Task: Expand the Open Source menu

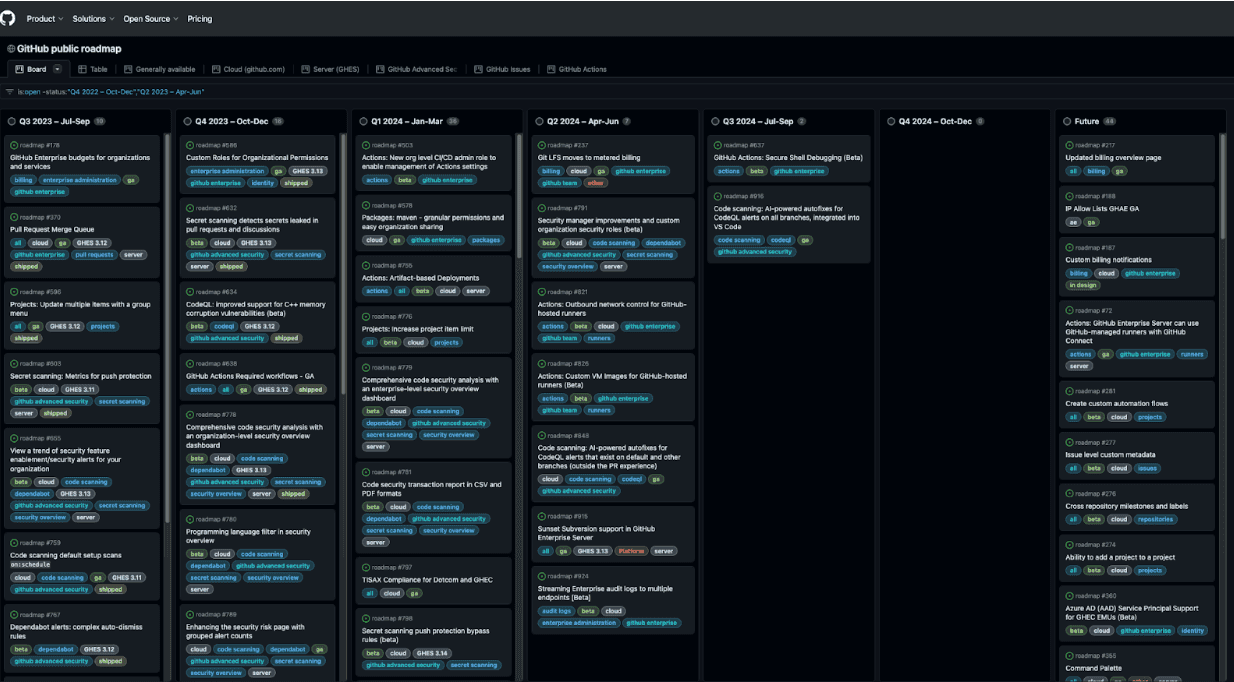Action: 148,17
